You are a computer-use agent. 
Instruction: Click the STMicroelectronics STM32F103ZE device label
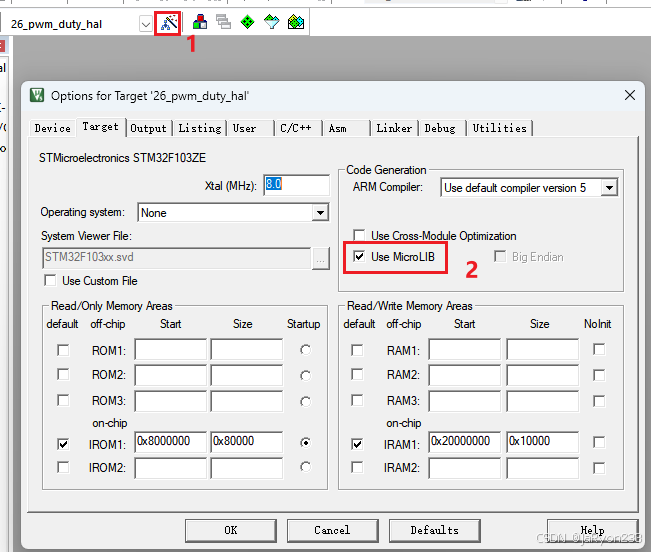[x=122, y=158]
